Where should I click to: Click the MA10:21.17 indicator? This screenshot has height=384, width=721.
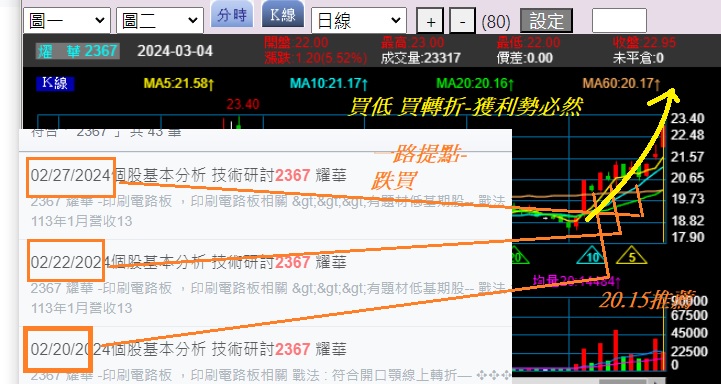tap(329, 84)
